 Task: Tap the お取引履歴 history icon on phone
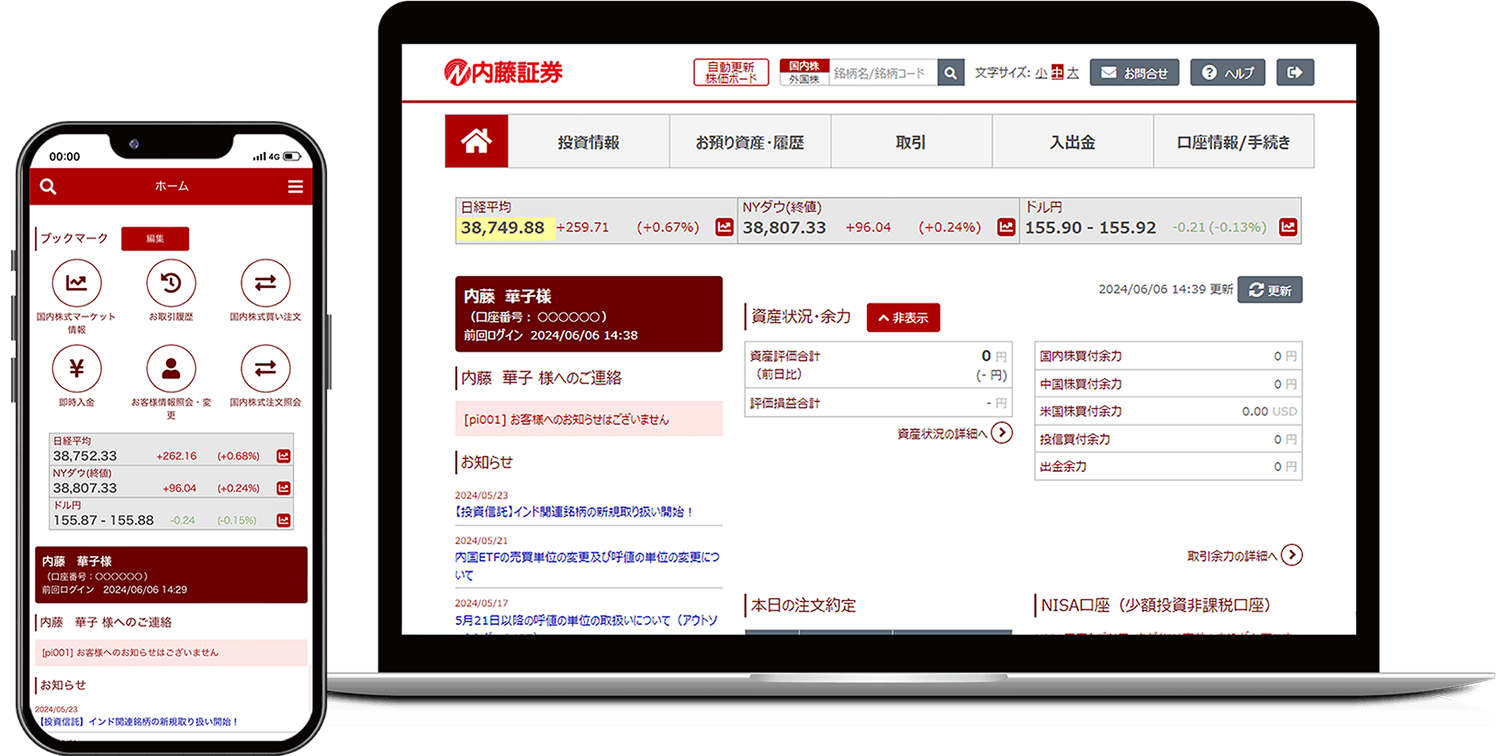[171, 284]
